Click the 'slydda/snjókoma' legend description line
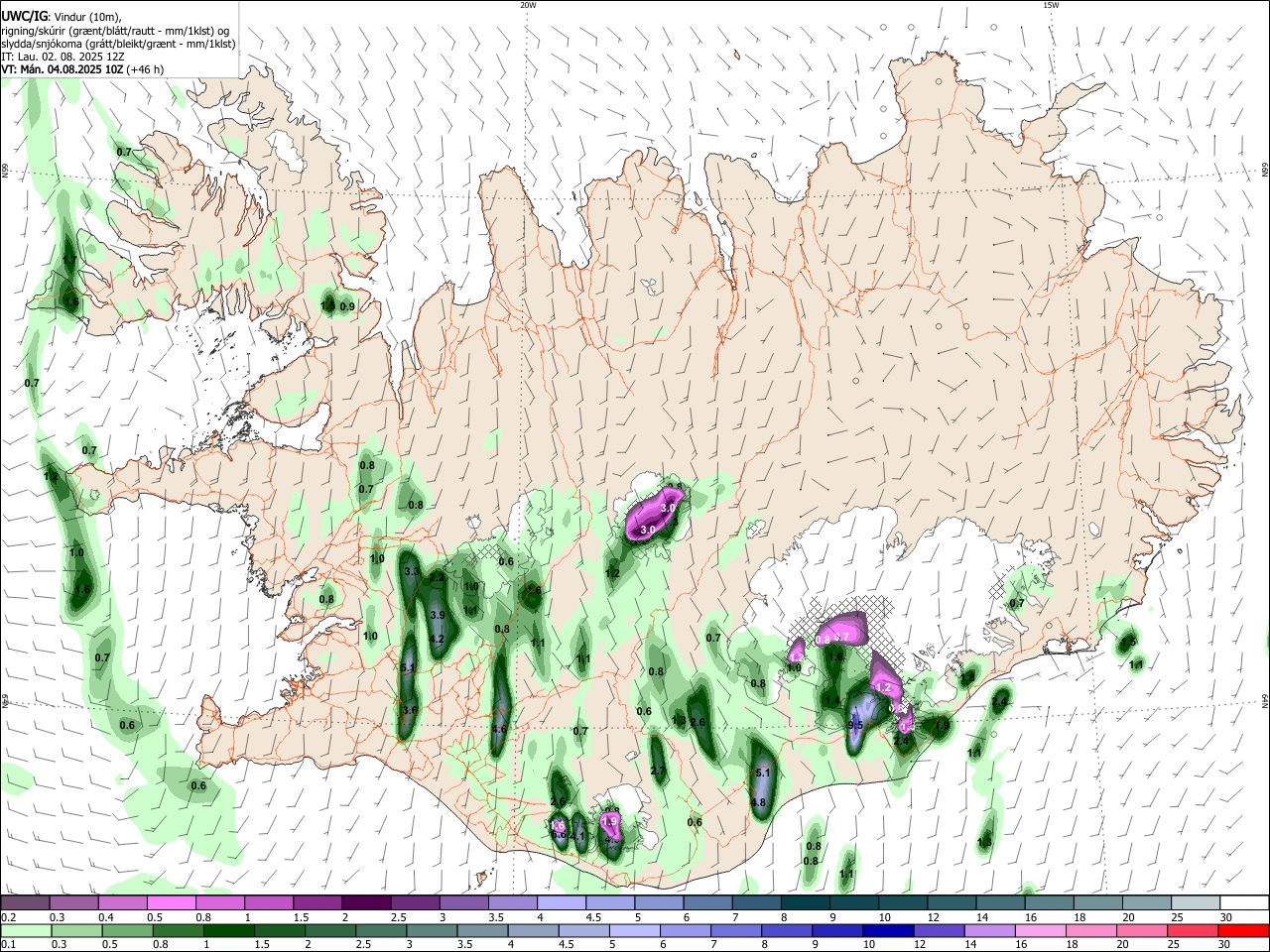The width and height of the screenshot is (1270, 952). click(x=118, y=44)
